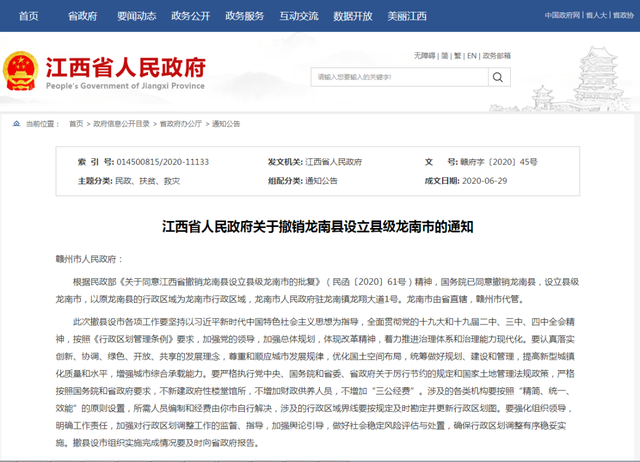The image size is (640, 462).
Task: Open the 要闻动态 navigation item
Action: click(136, 16)
